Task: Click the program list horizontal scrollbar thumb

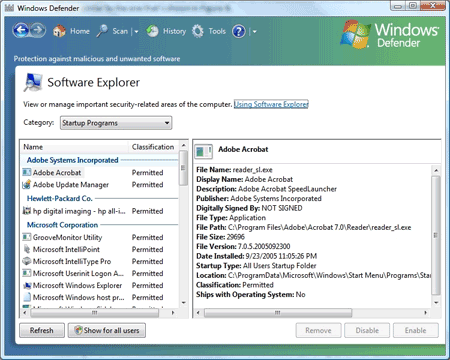Action: [95, 313]
